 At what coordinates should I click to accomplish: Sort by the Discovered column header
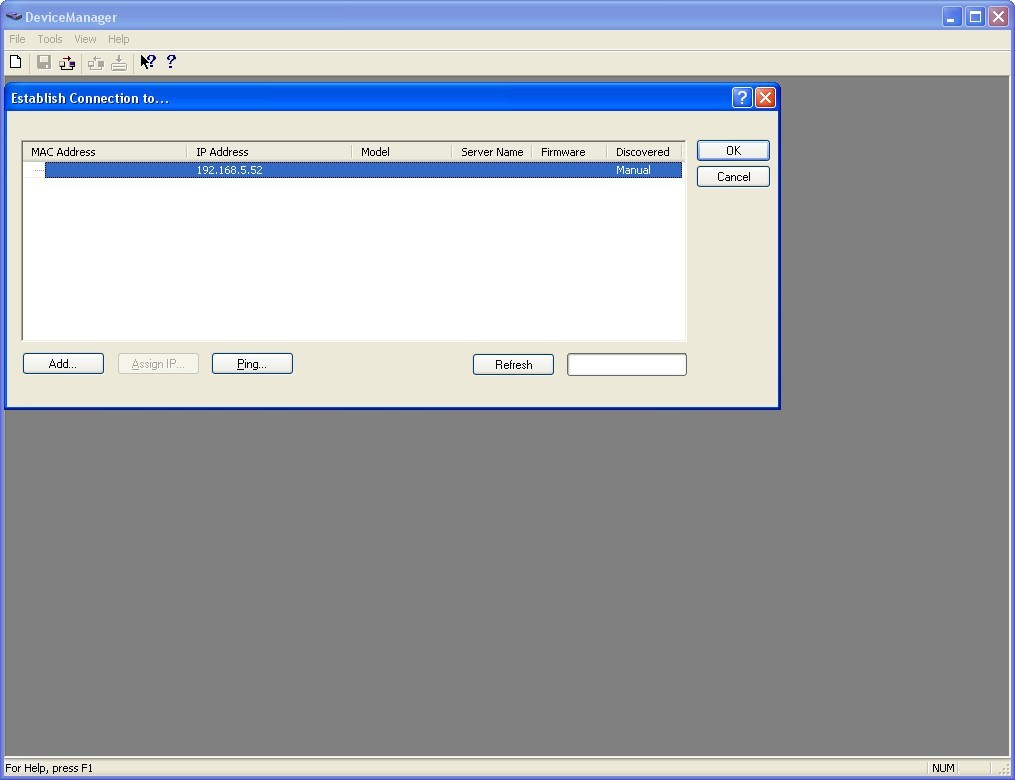(x=644, y=152)
